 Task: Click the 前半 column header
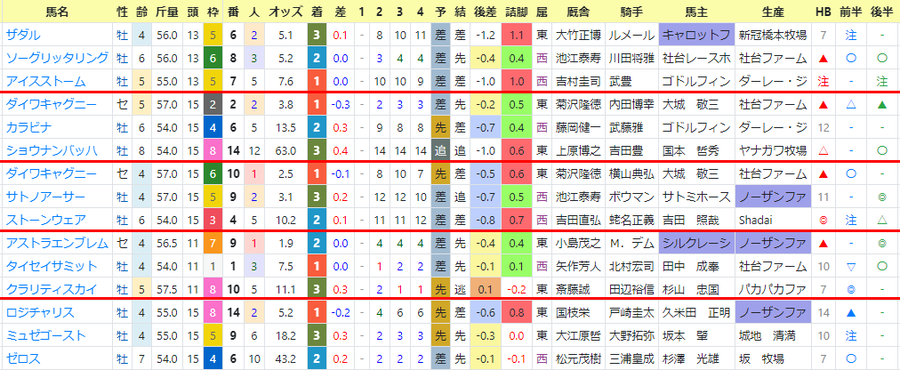point(851,11)
